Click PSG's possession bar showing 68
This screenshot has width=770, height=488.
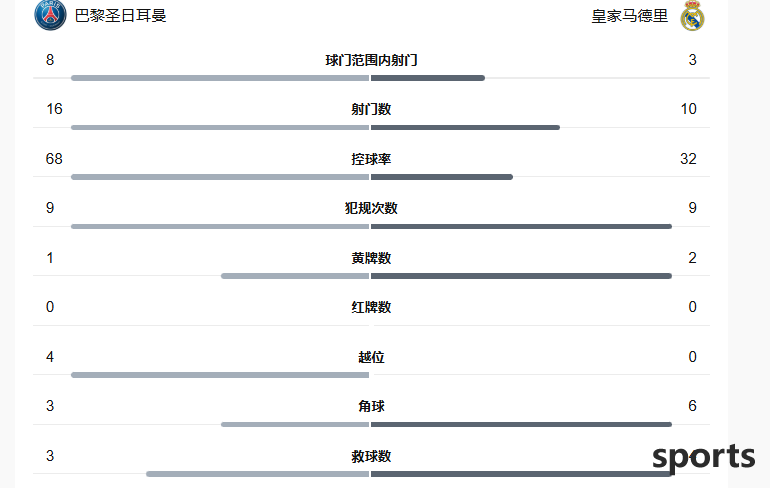tap(220, 177)
